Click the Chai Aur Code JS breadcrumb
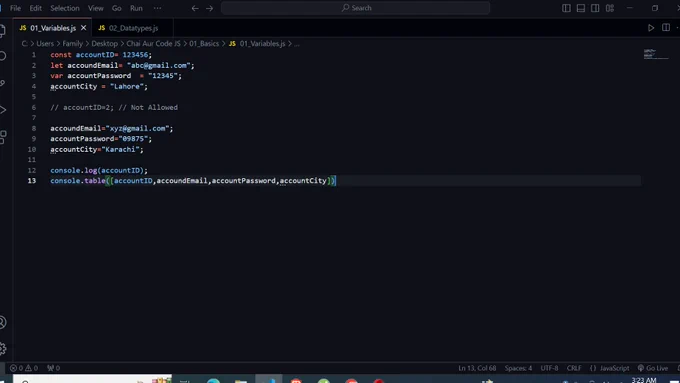 154,43
